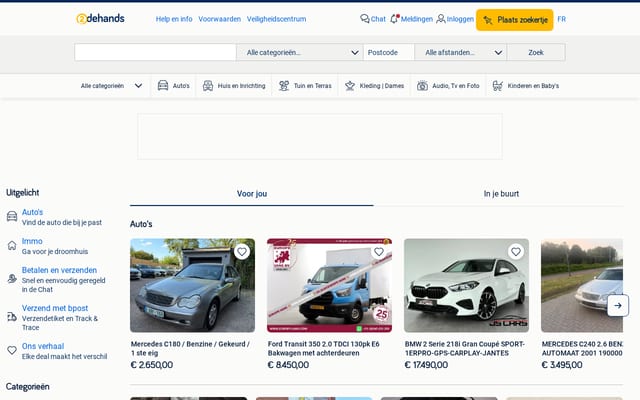640x400 pixels.
Task: Click the Ons verhaal heart icon
Action: coord(12,350)
